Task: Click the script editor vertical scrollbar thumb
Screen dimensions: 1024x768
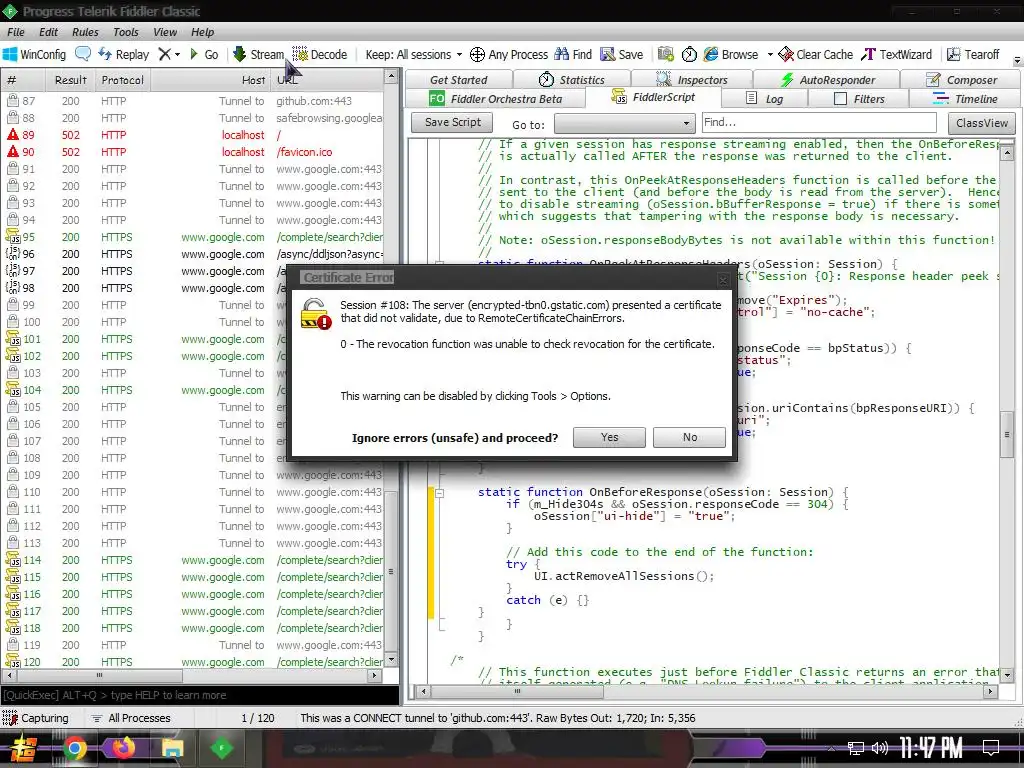Action: [1006, 434]
